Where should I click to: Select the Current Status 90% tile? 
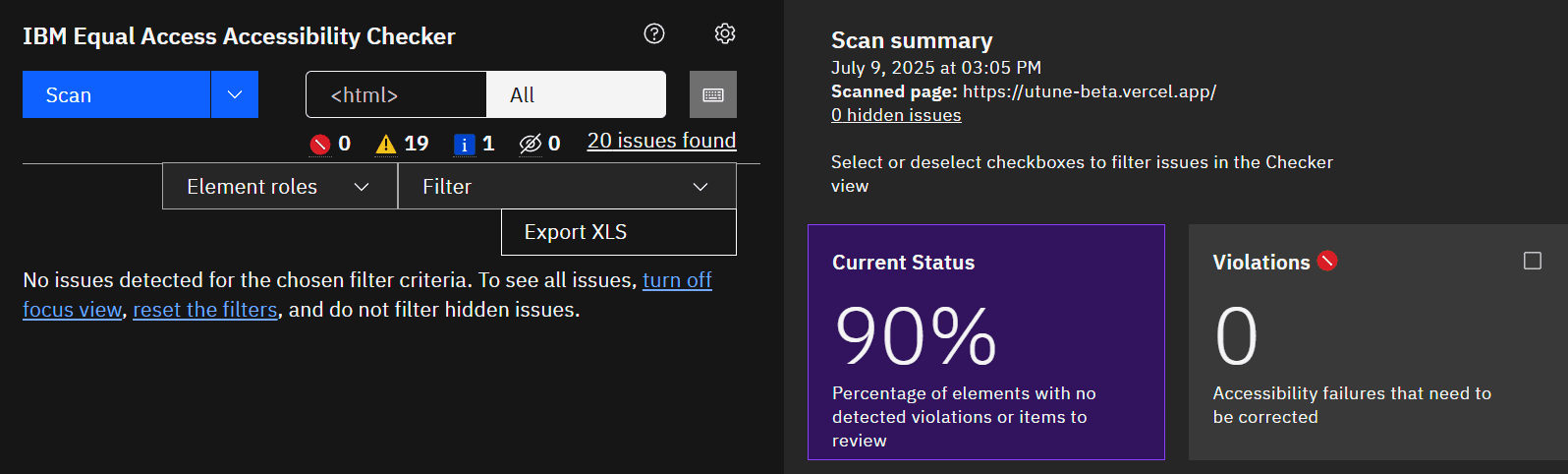point(985,341)
